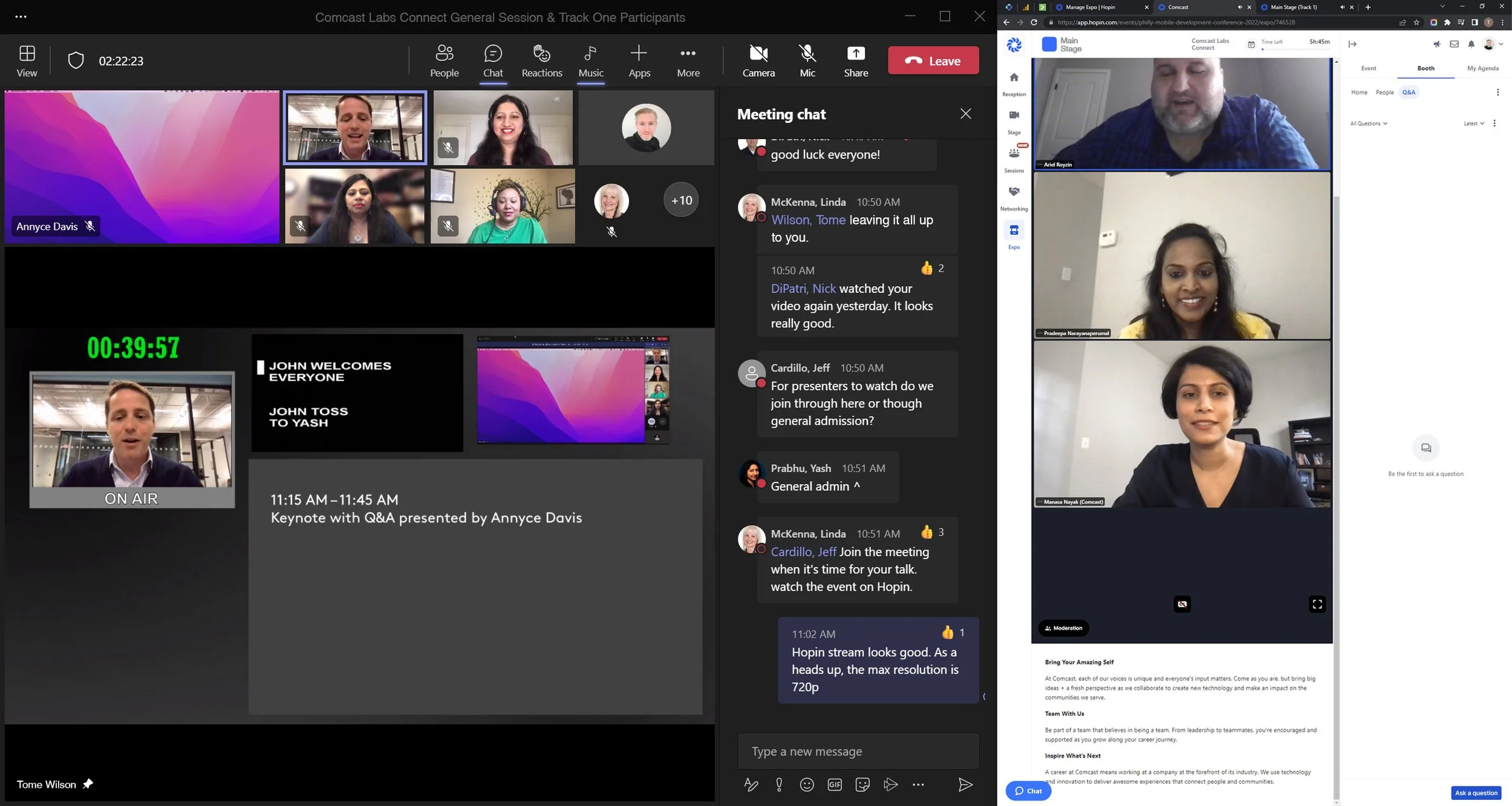The width and height of the screenshot is (1512, 806).
Task: Click the DiPatri, Nick mention in chat
Action: pyautogui.click(x=803, y=289)
